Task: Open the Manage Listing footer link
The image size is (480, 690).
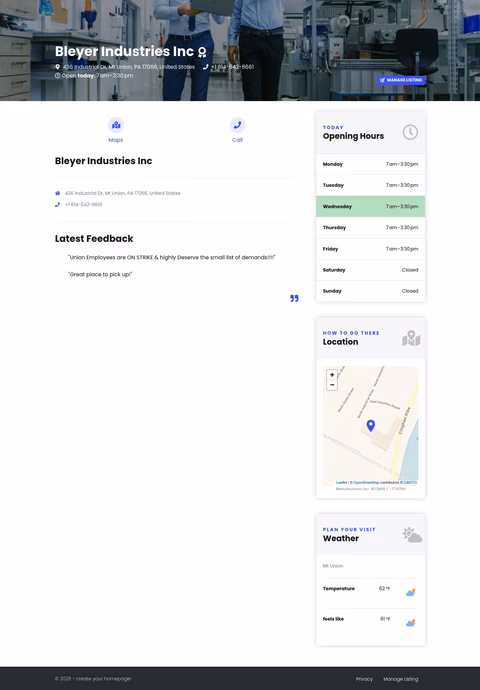Action: [401, 679]
